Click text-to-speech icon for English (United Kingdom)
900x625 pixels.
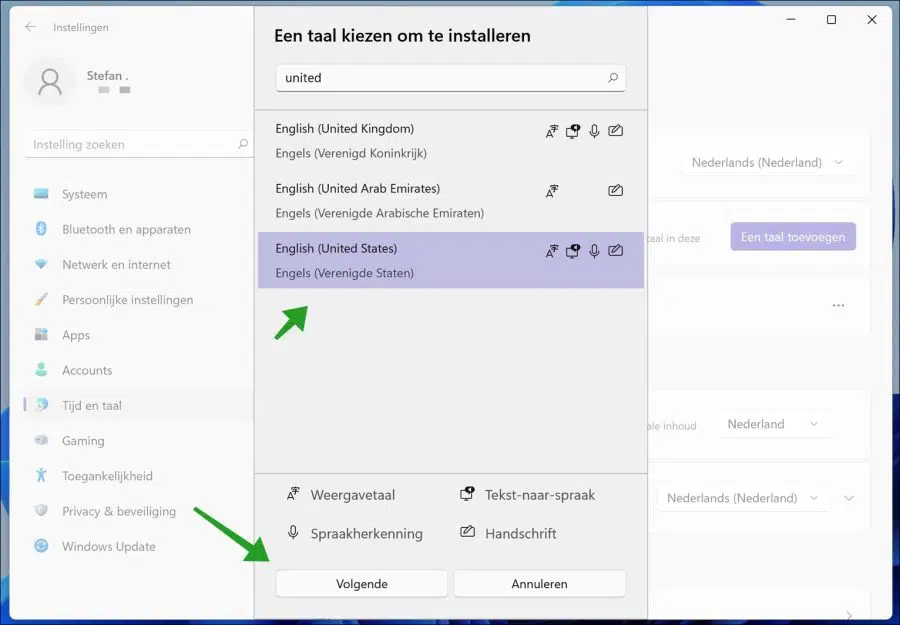point(573,131)
